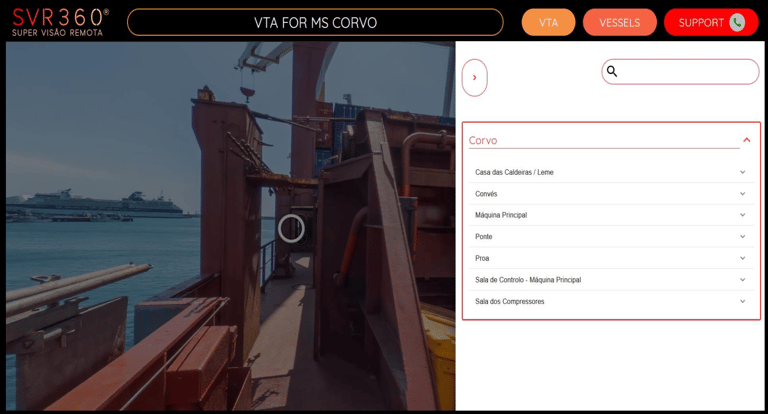Collapse the Corvo section chevron

[746, 140]
